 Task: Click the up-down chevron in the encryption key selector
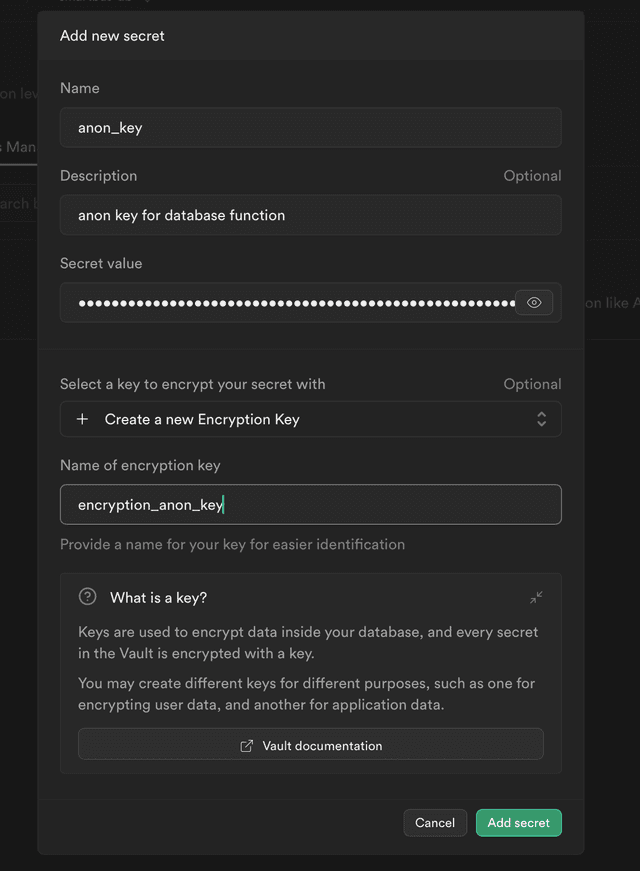click(542, 419)
